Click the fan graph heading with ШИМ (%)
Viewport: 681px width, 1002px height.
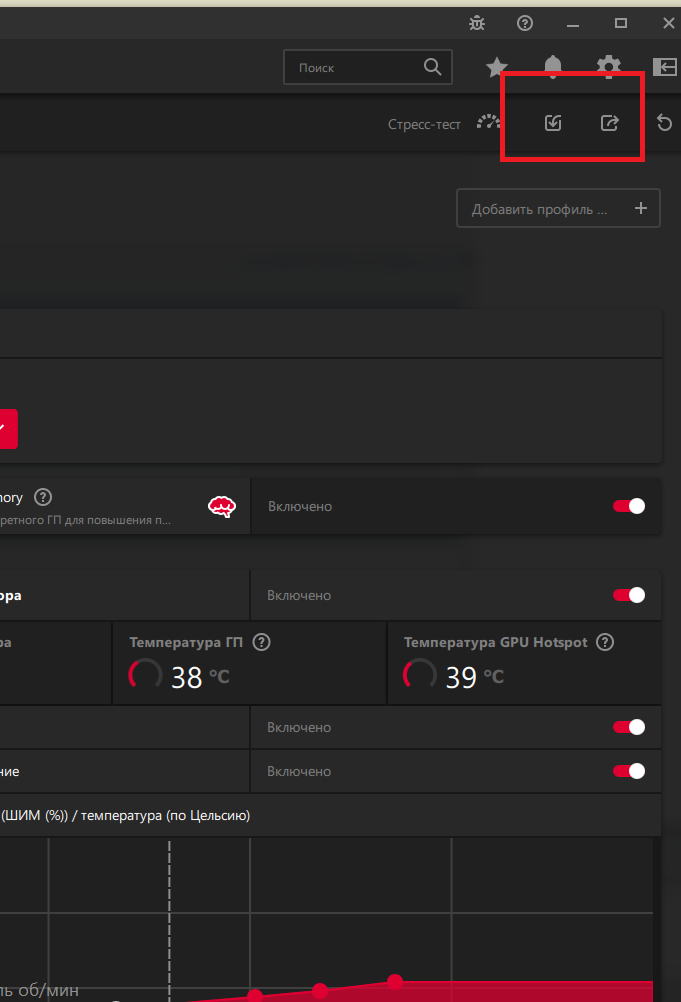126,815
